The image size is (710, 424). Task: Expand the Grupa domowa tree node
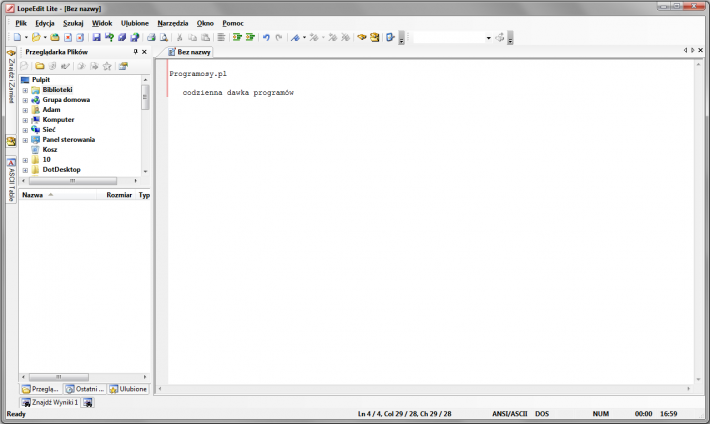(25, 100)
